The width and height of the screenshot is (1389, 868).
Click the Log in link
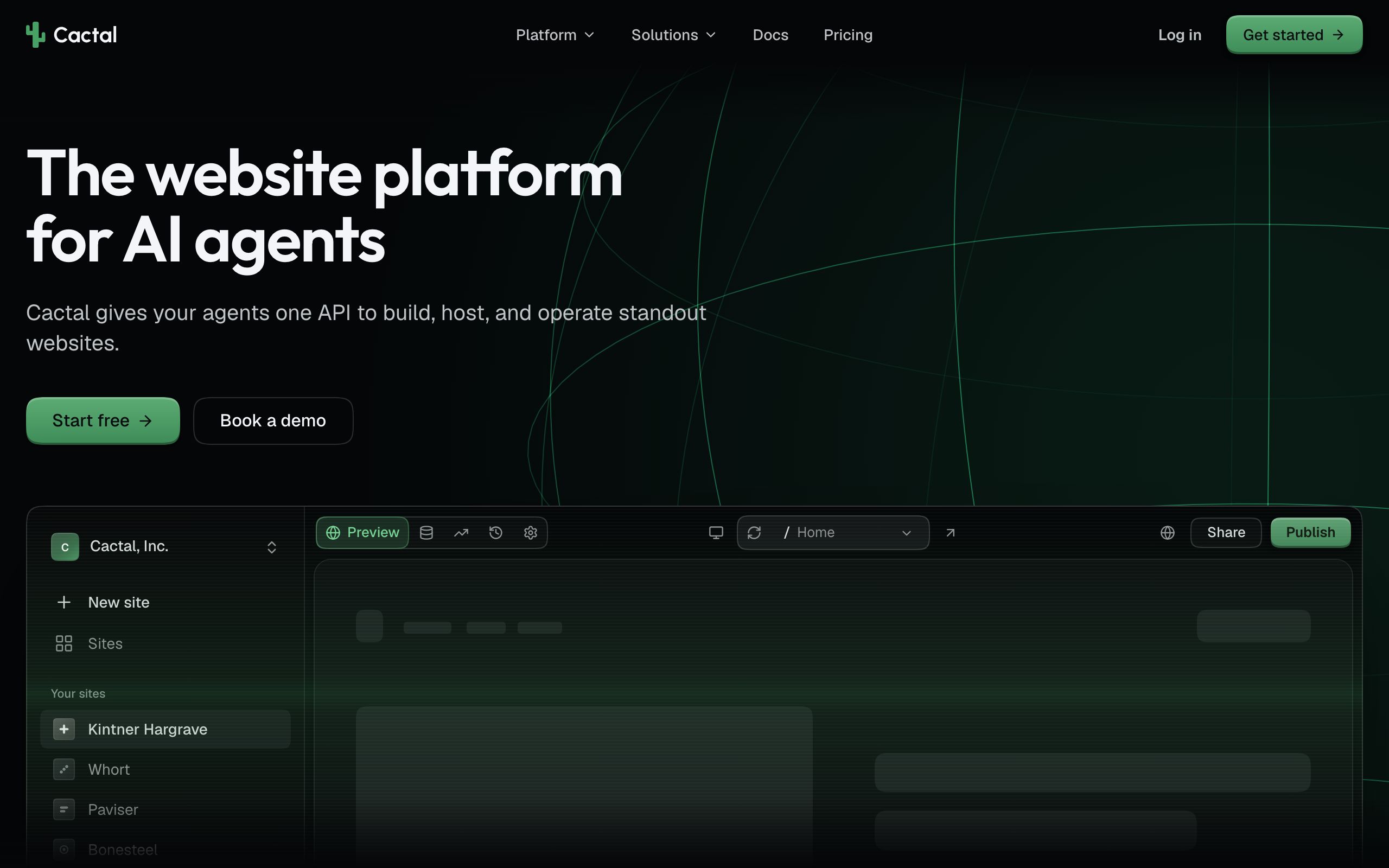tap(1180, 35)
